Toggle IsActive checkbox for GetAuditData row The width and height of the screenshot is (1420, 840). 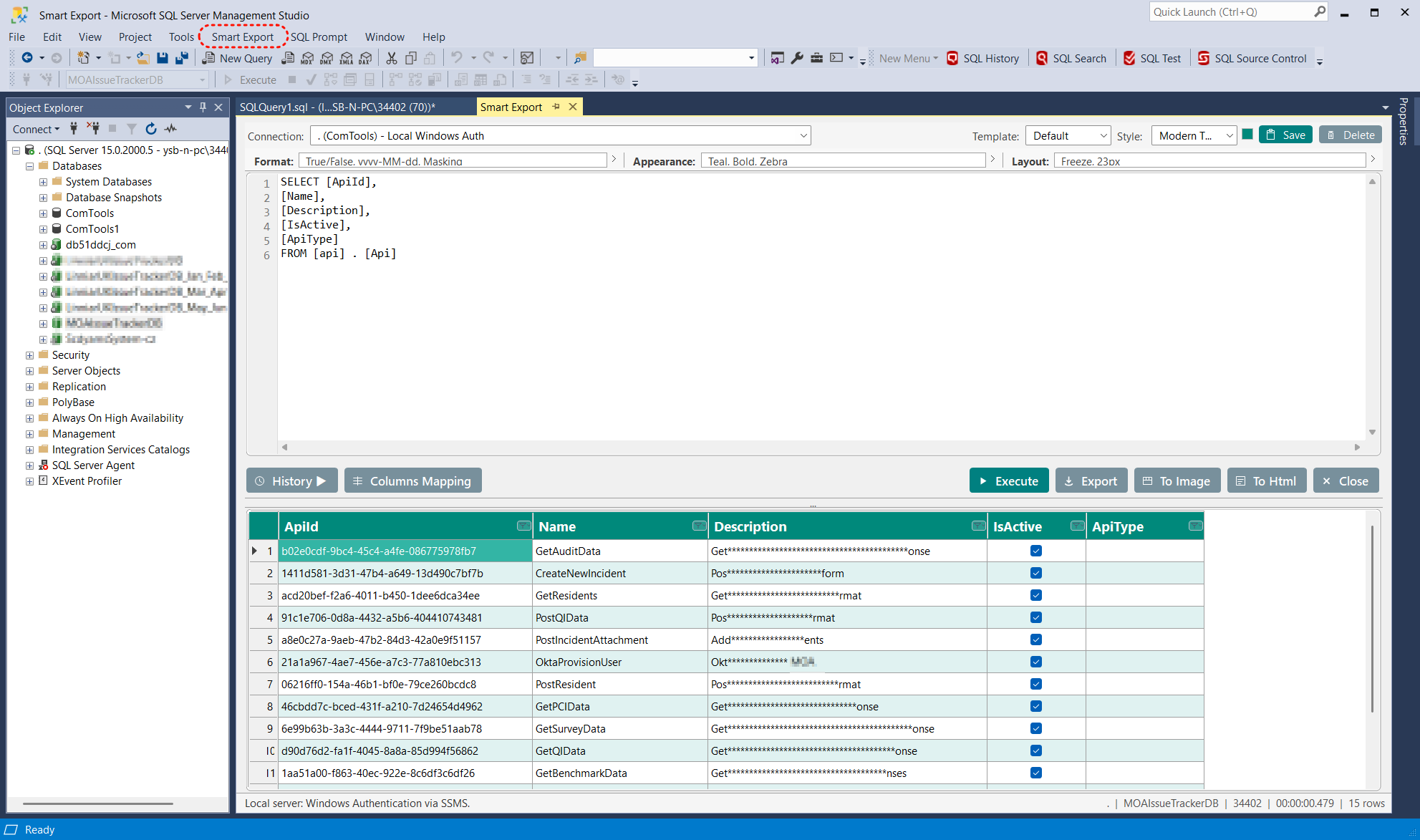point(1036,551)
